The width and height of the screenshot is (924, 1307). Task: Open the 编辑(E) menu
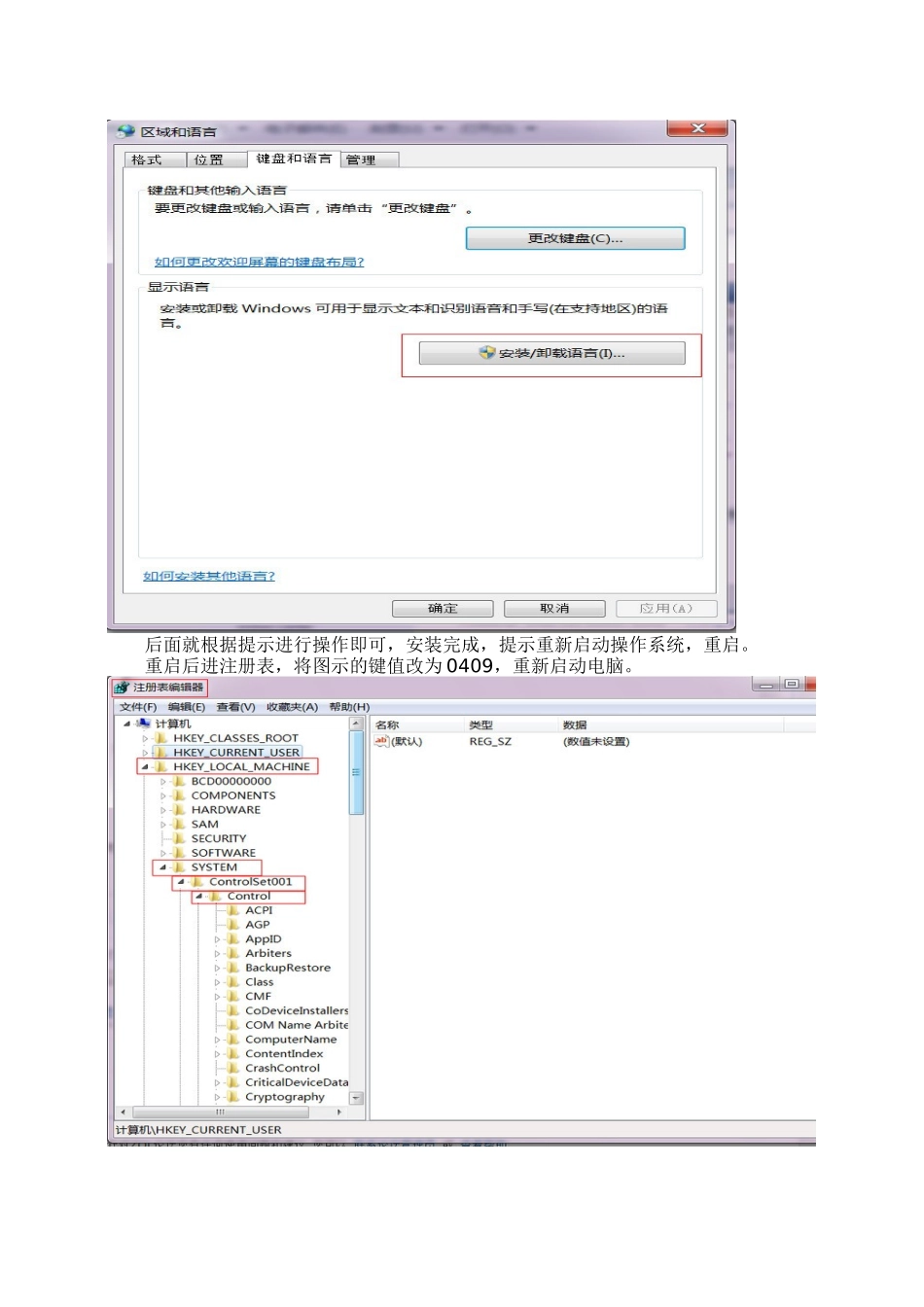pyautogui.click(x=186, y=707)
